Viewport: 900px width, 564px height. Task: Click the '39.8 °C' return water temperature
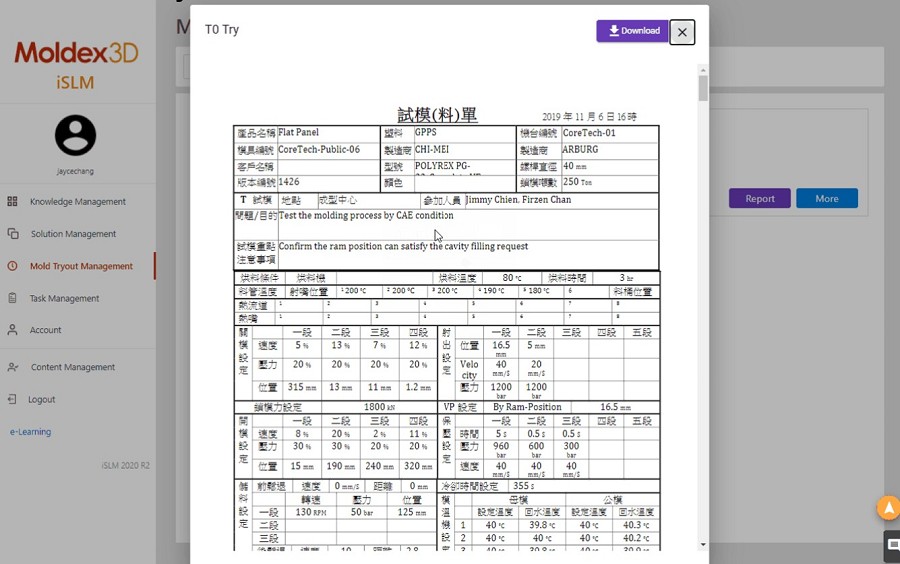point(542,524)
